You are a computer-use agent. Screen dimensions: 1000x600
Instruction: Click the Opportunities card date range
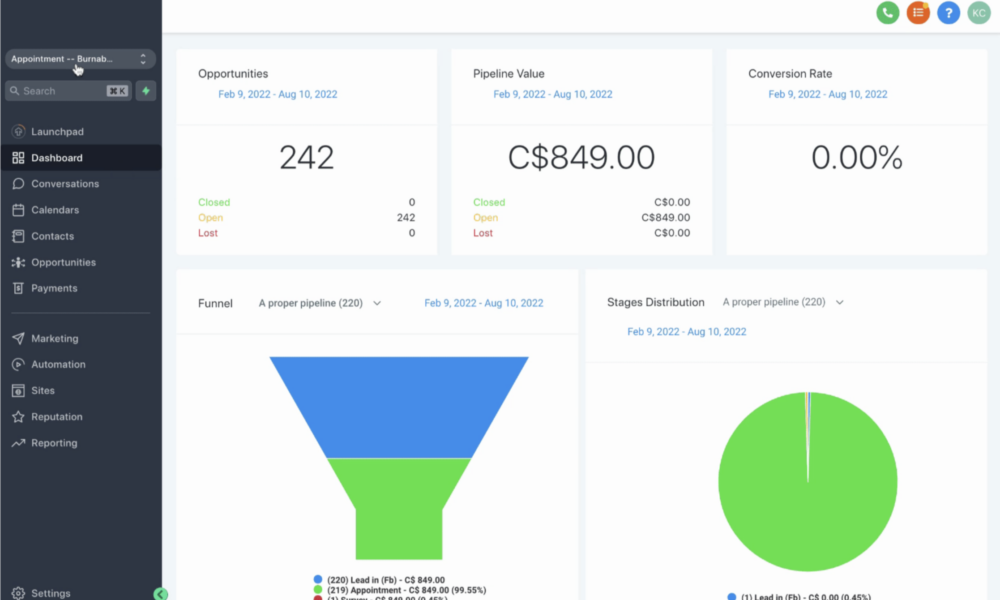click(x=277, y=94)
